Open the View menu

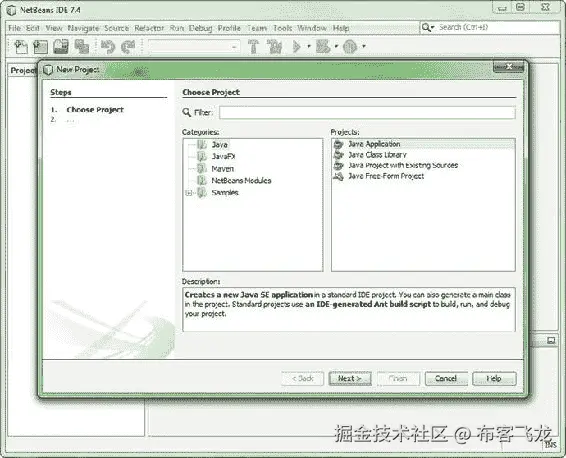pos(54,28)
